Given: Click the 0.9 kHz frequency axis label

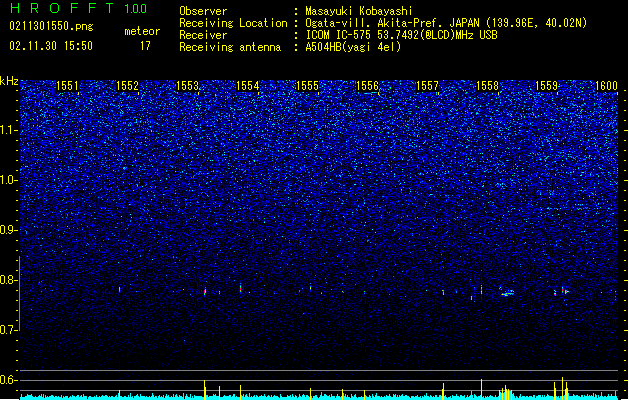Looking at the screenshot, I should (x=9, y=230).
